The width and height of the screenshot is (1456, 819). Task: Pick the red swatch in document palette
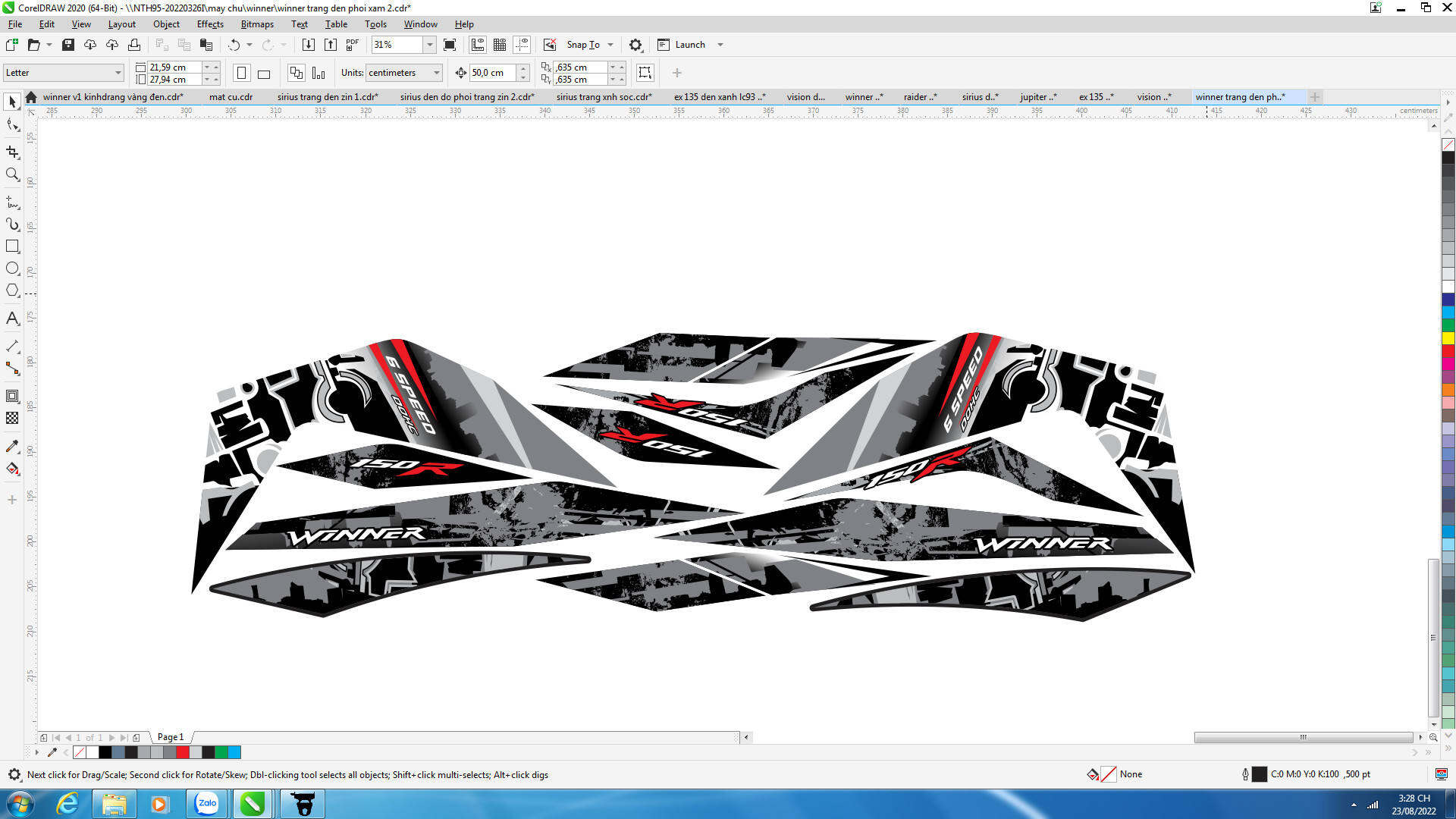tap(183, 752)
